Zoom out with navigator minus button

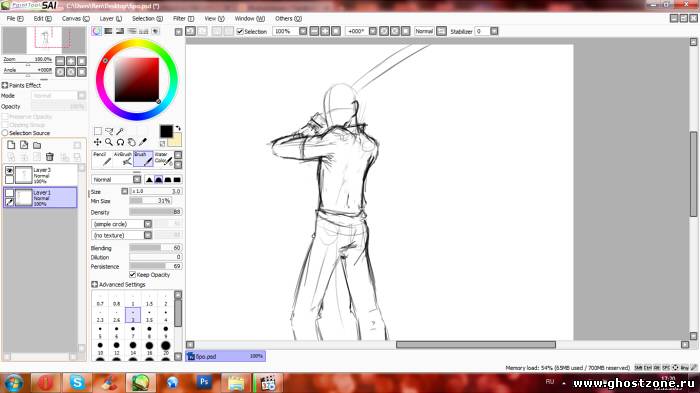pyautogui.click(x=60, y=61)
